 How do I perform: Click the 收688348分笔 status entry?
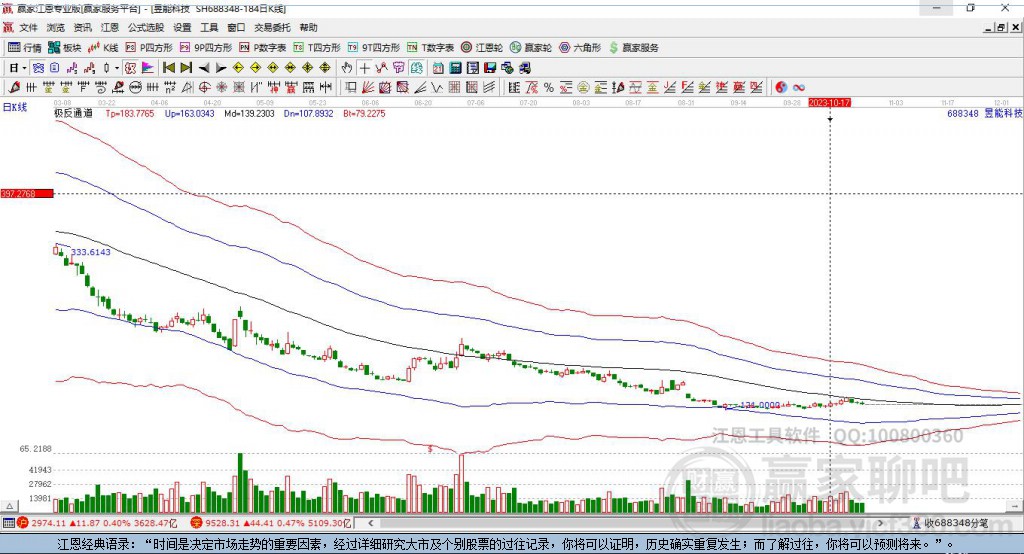951,523
